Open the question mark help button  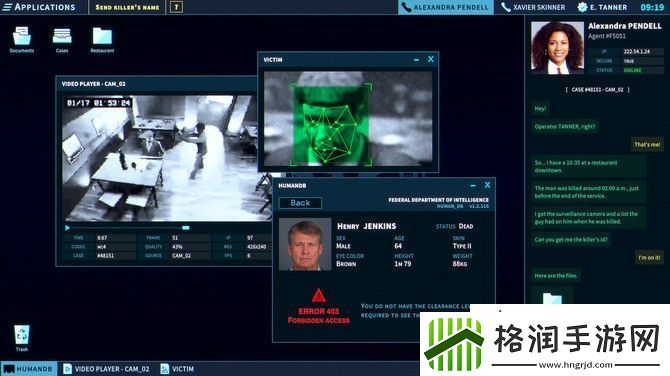(x=176, y=7)
